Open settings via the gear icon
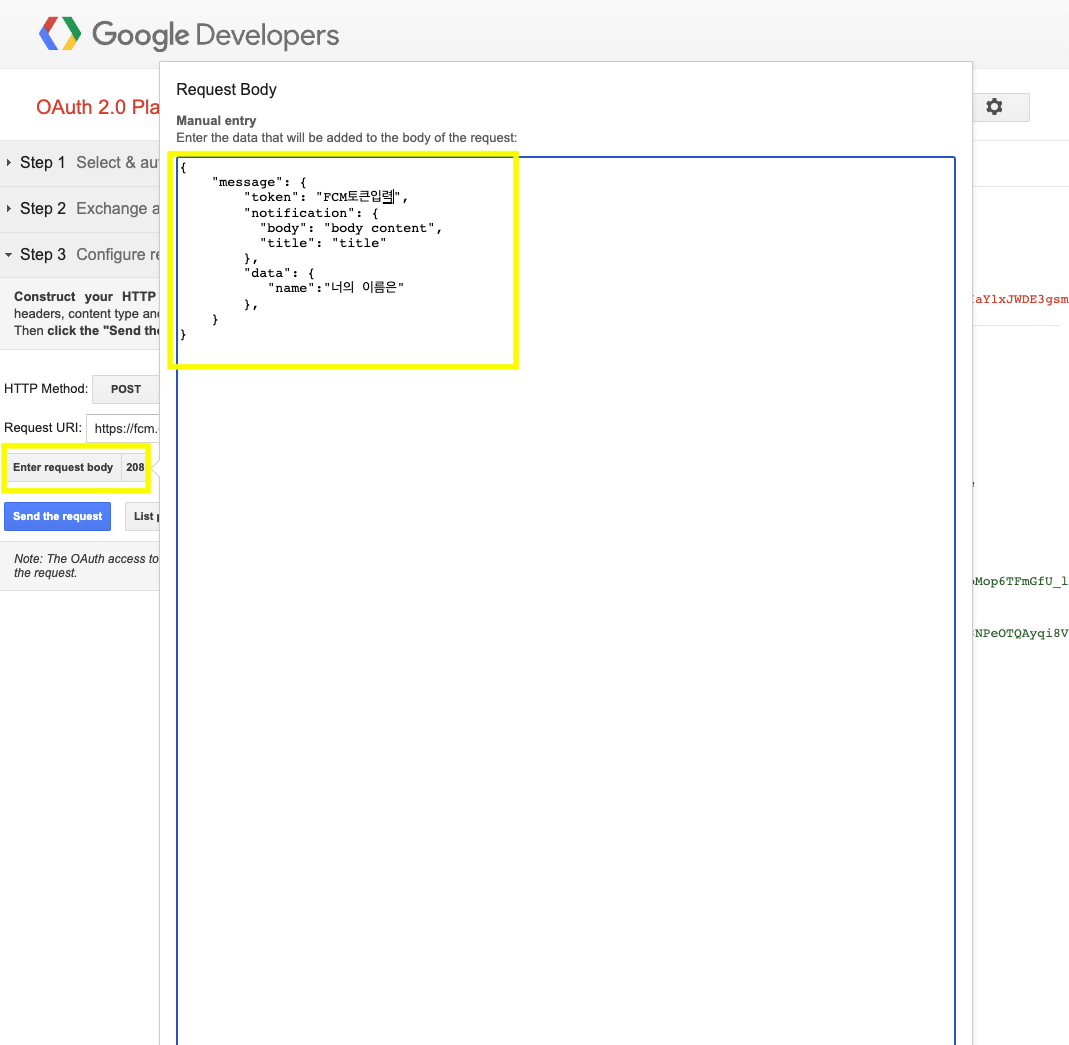1069x1045 pixels. [x=994, y=107]
